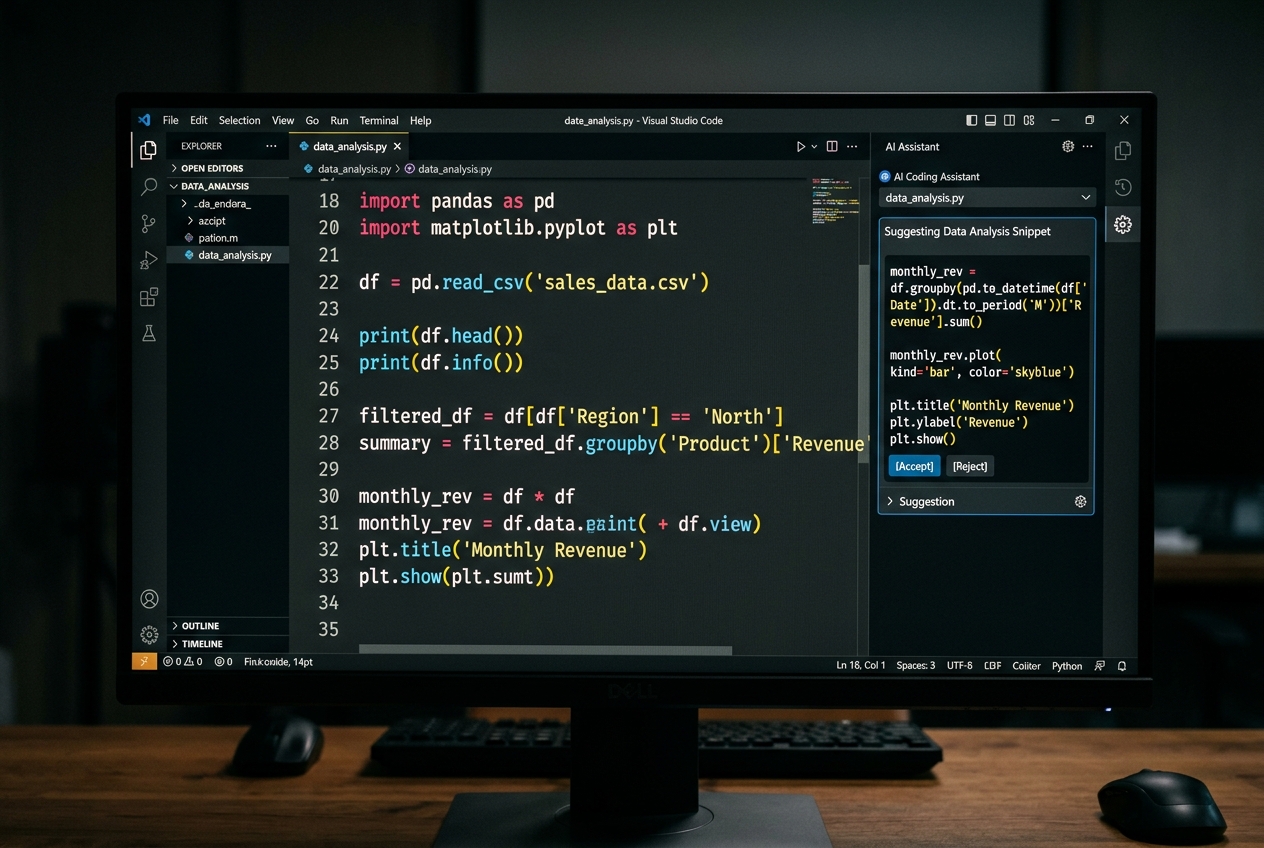Viewport: 1264px width, 848px height.
Task: Open the customize layout button
Action: point(1029,120)
